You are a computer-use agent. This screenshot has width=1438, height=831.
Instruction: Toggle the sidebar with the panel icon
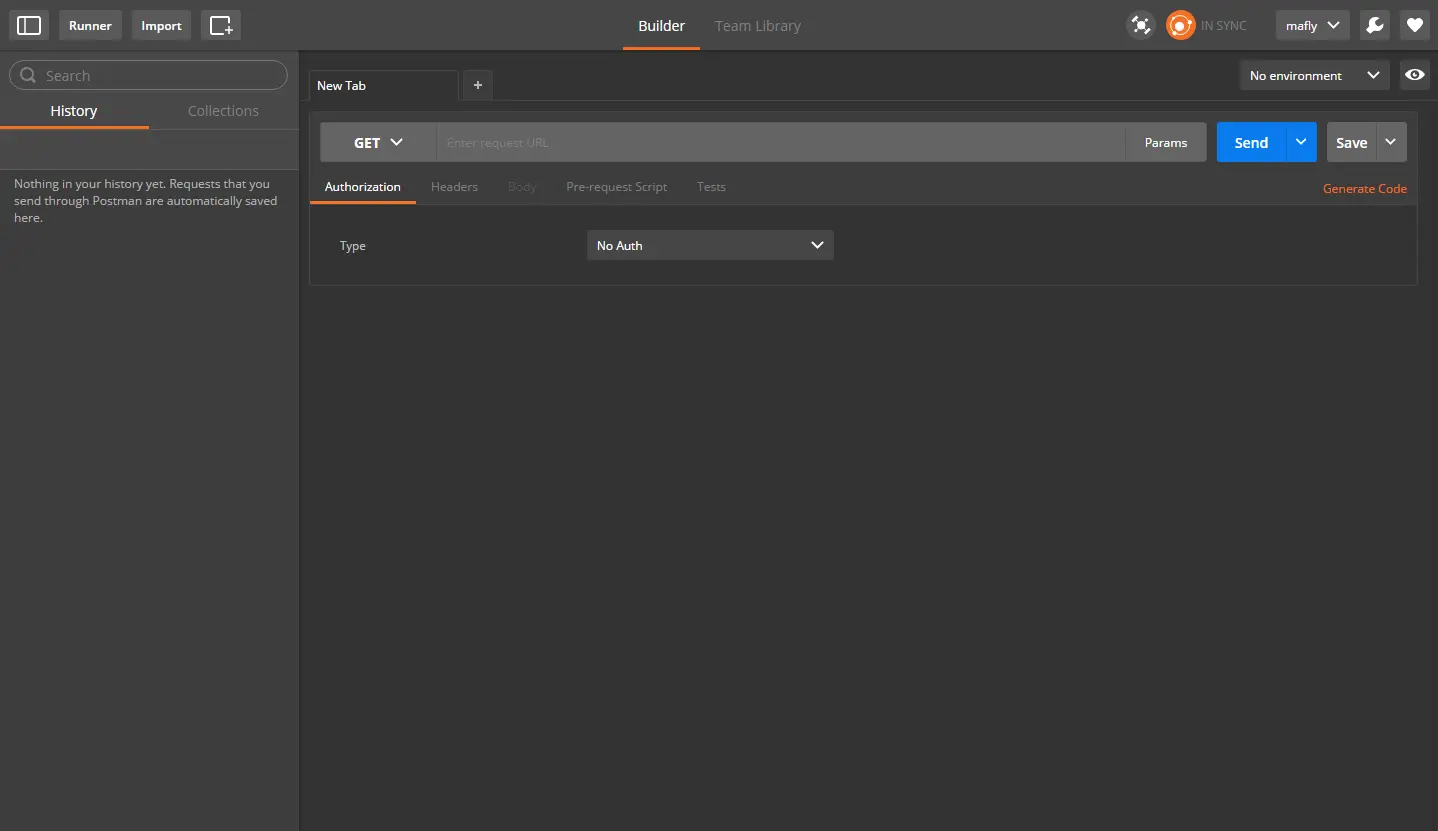(29, 25)
